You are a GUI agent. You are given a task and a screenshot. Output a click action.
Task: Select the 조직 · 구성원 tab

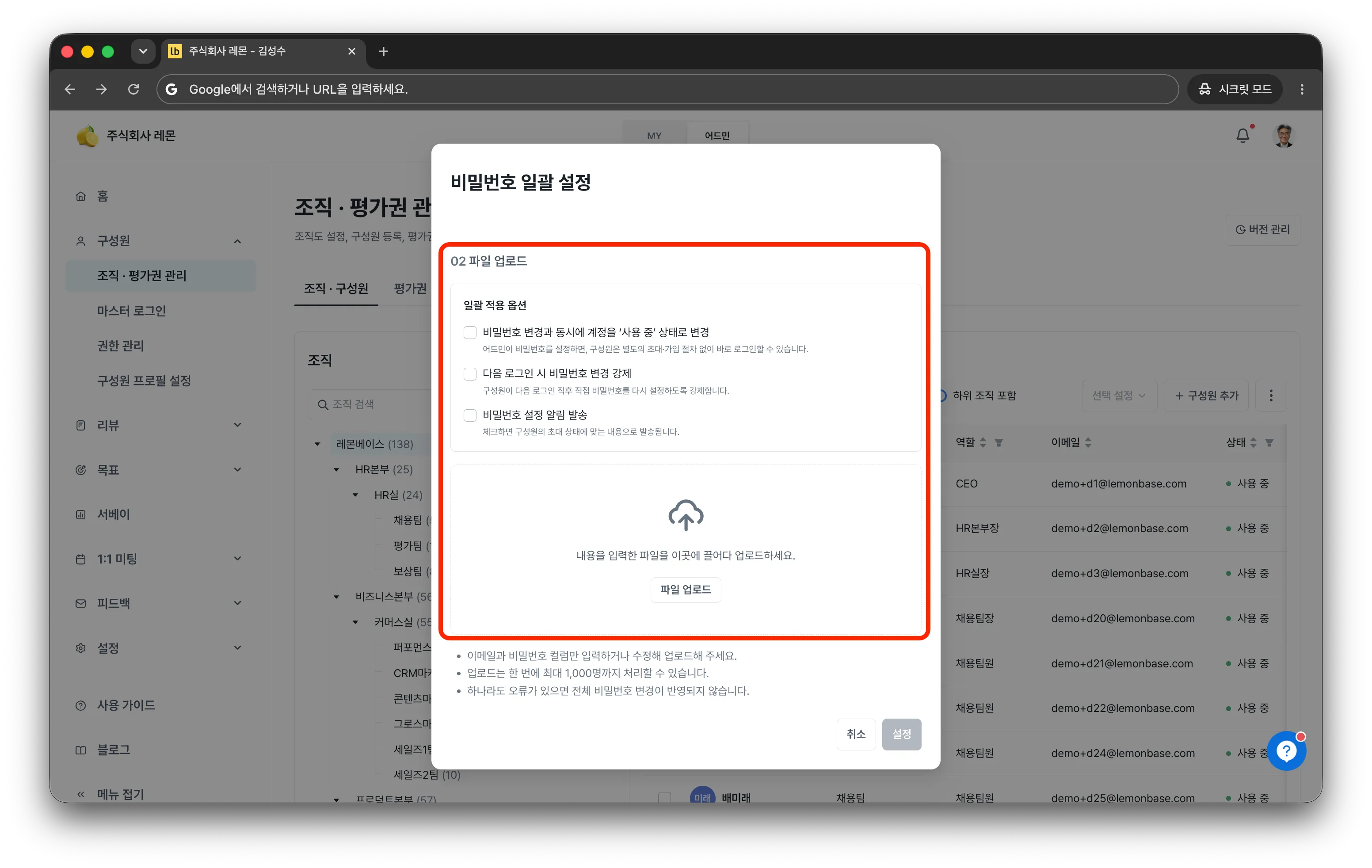pos(336,288)
